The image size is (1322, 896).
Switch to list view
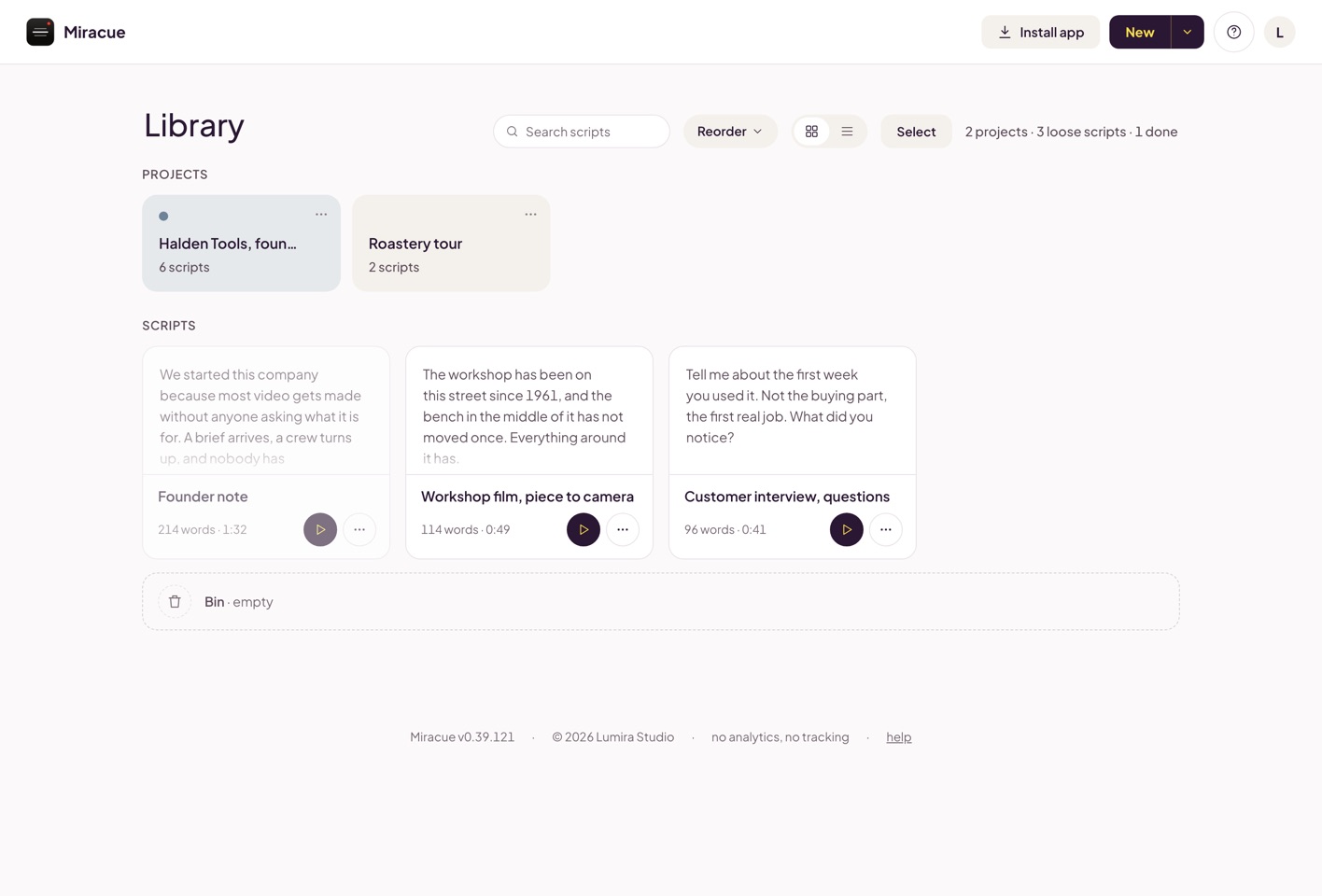click(x=847, y=132)
